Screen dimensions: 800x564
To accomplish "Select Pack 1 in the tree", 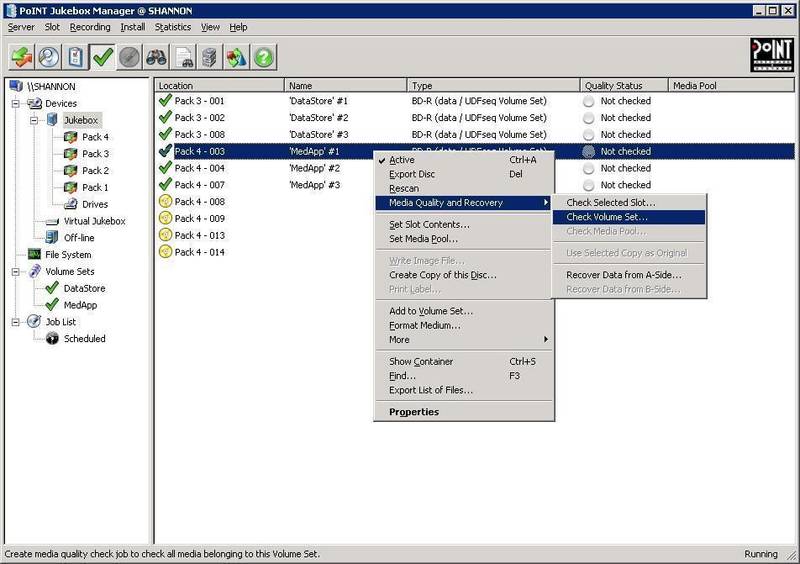I will (95, 187).
